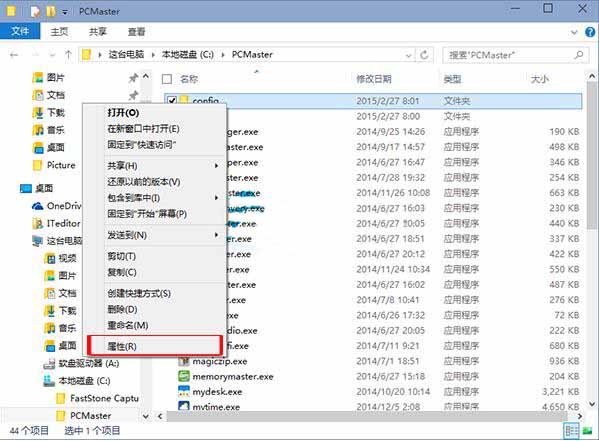The width and height of the screenshot is (599, 441).
Task: Sort by 大小 column header
Action: click(x=539, y=79)
